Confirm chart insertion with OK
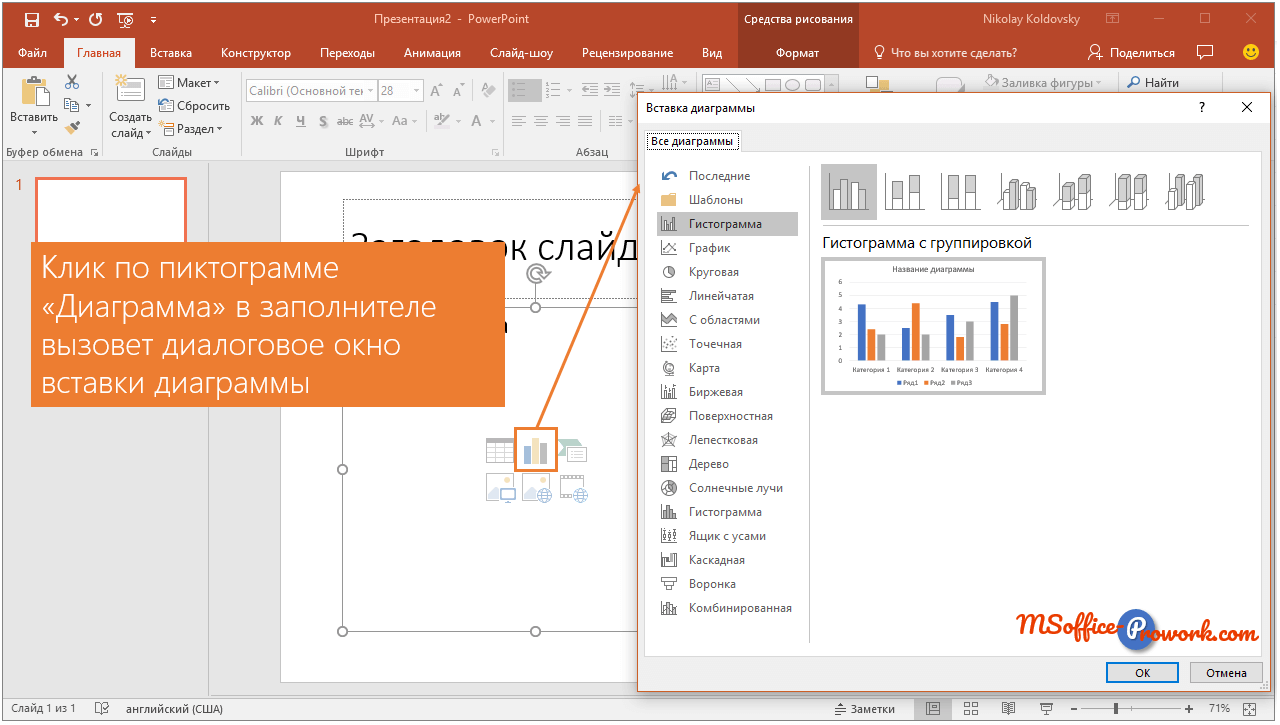Viewport: 1280px width, 725px height. click(1143, 673)
